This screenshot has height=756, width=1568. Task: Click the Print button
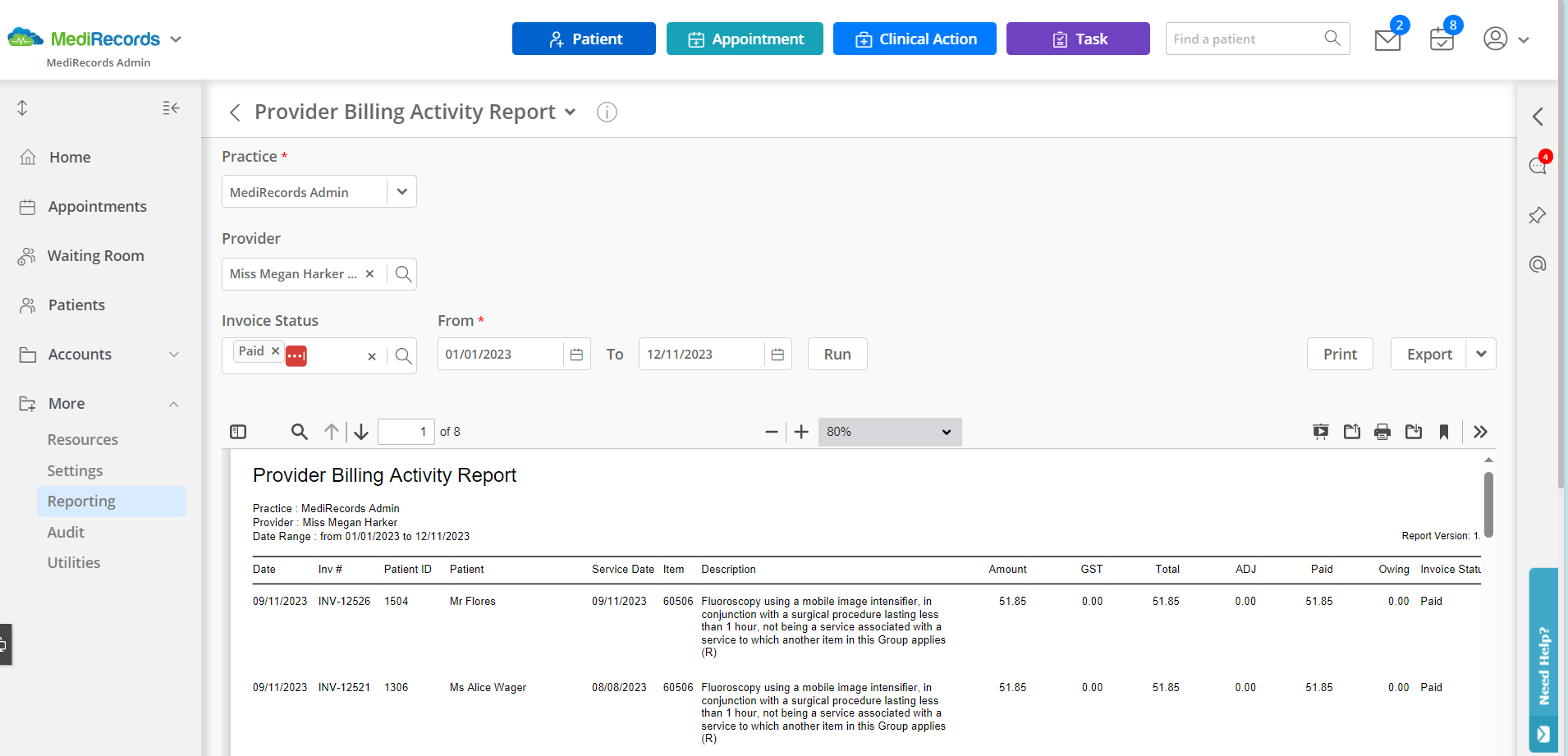tap(1340, 354)
